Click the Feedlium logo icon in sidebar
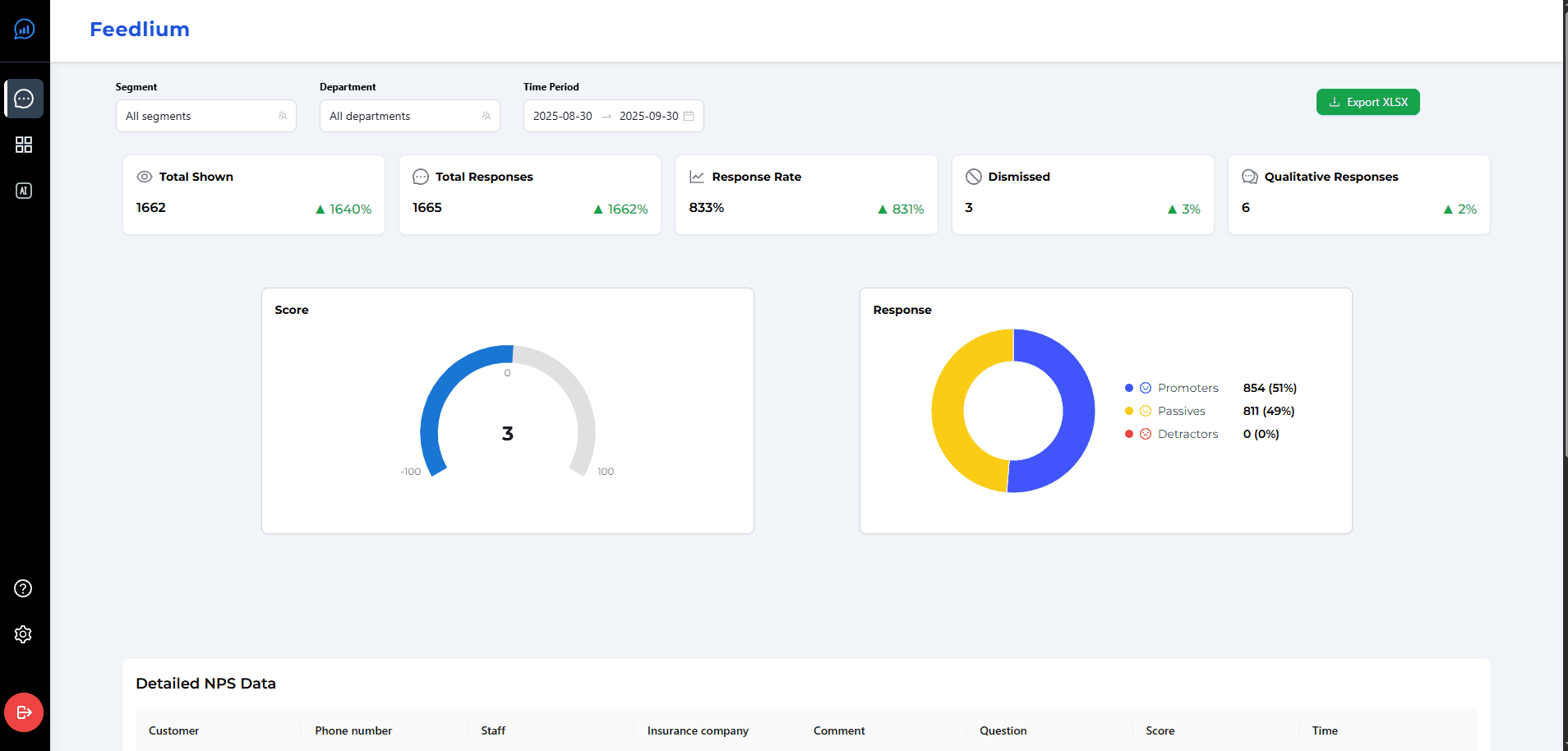Image resolution: width=1568 pixels, height=751 pixels. coord(25,30)
